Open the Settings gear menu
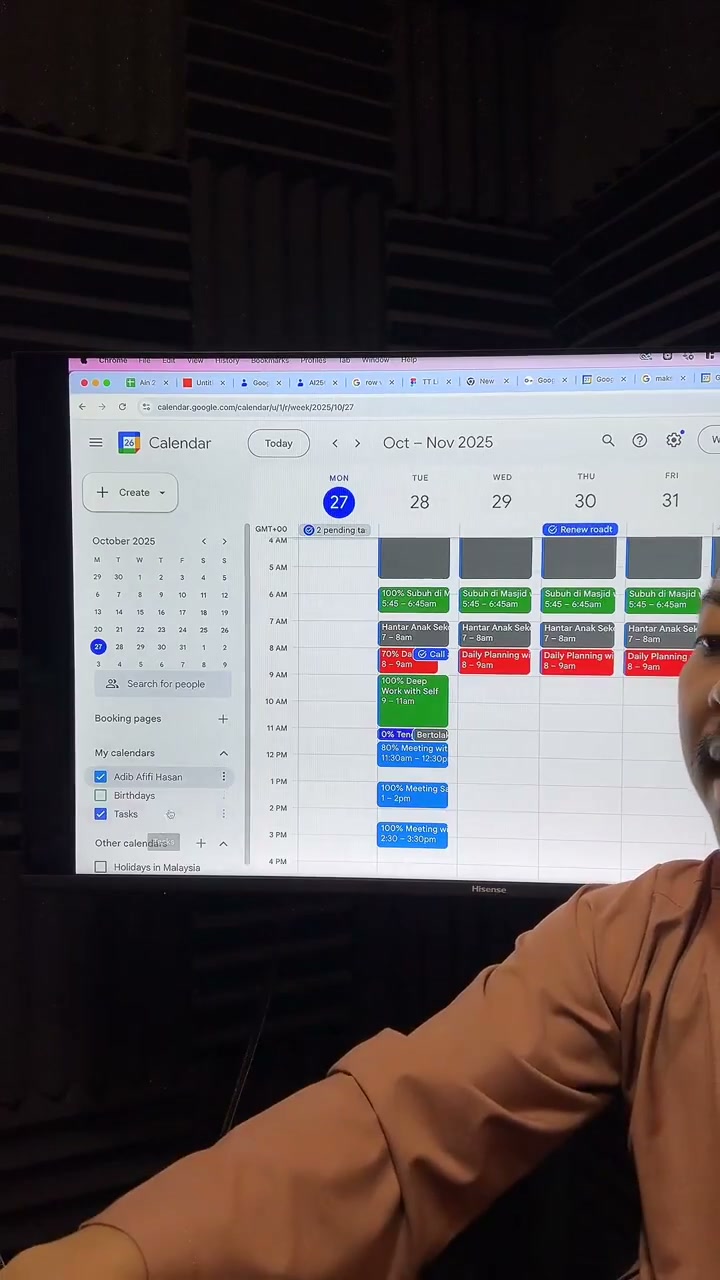Viewport: 720px width, 1280px height. point(674,440)
